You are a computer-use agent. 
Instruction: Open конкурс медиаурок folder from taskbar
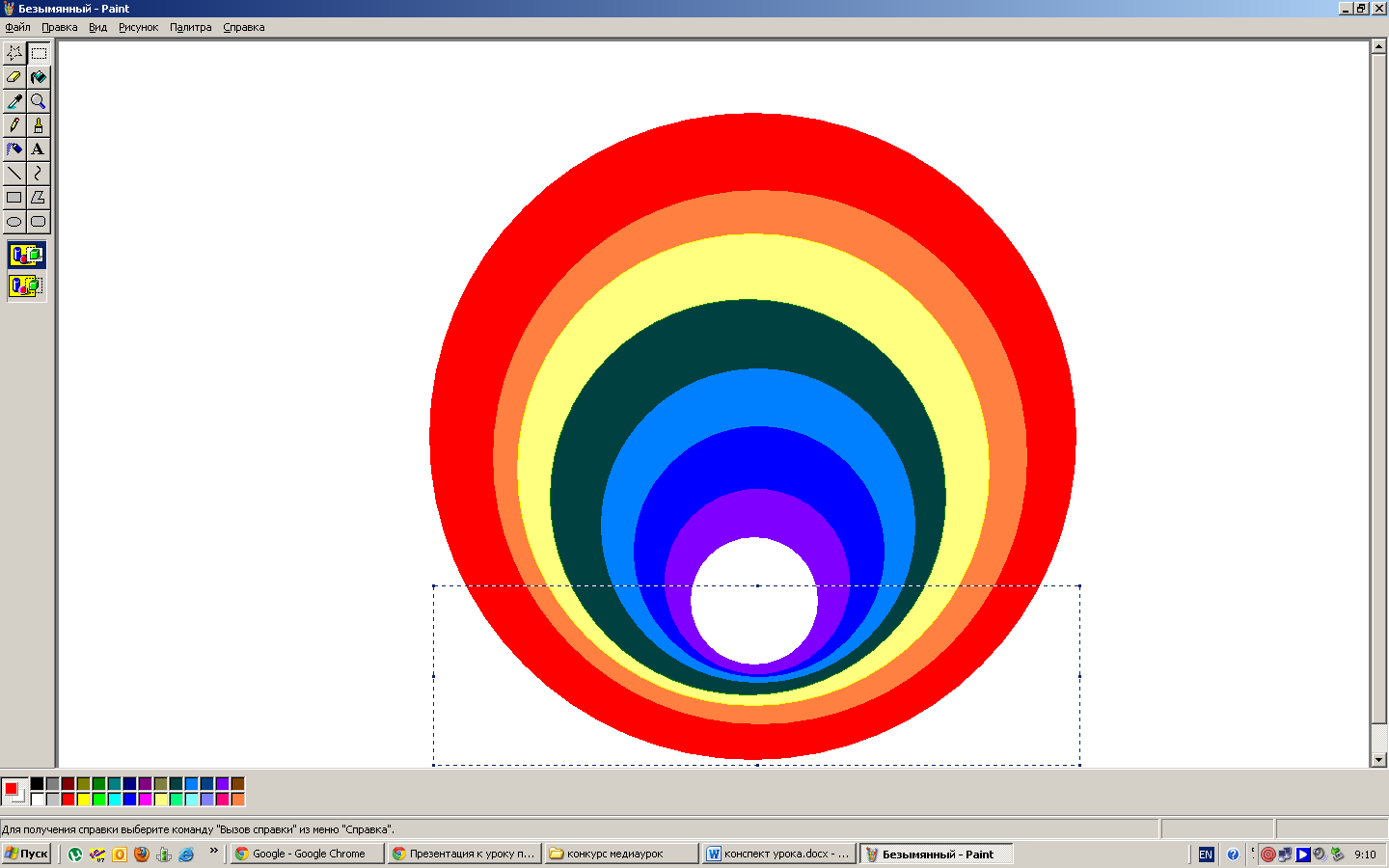pyautogui.click(x=621, y=854)
